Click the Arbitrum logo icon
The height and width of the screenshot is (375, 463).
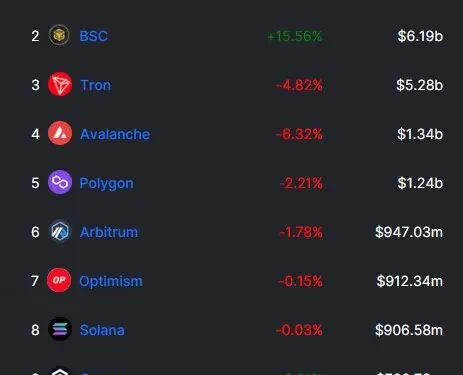[x=60, y=231]
